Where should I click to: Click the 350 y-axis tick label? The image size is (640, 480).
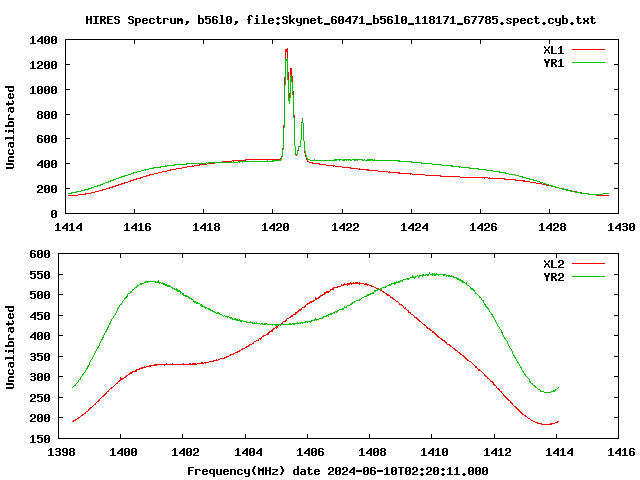click(40, 357)
